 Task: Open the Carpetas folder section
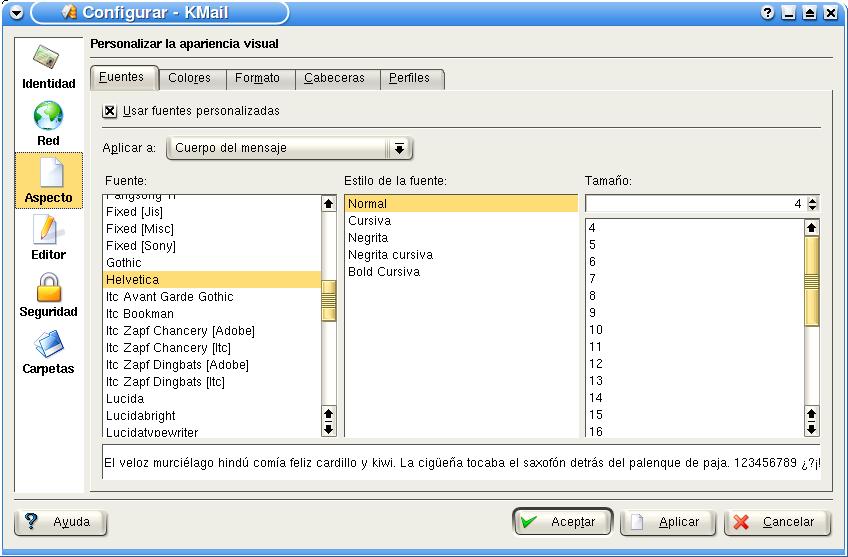pyautogui.click(x=48, y=351)
